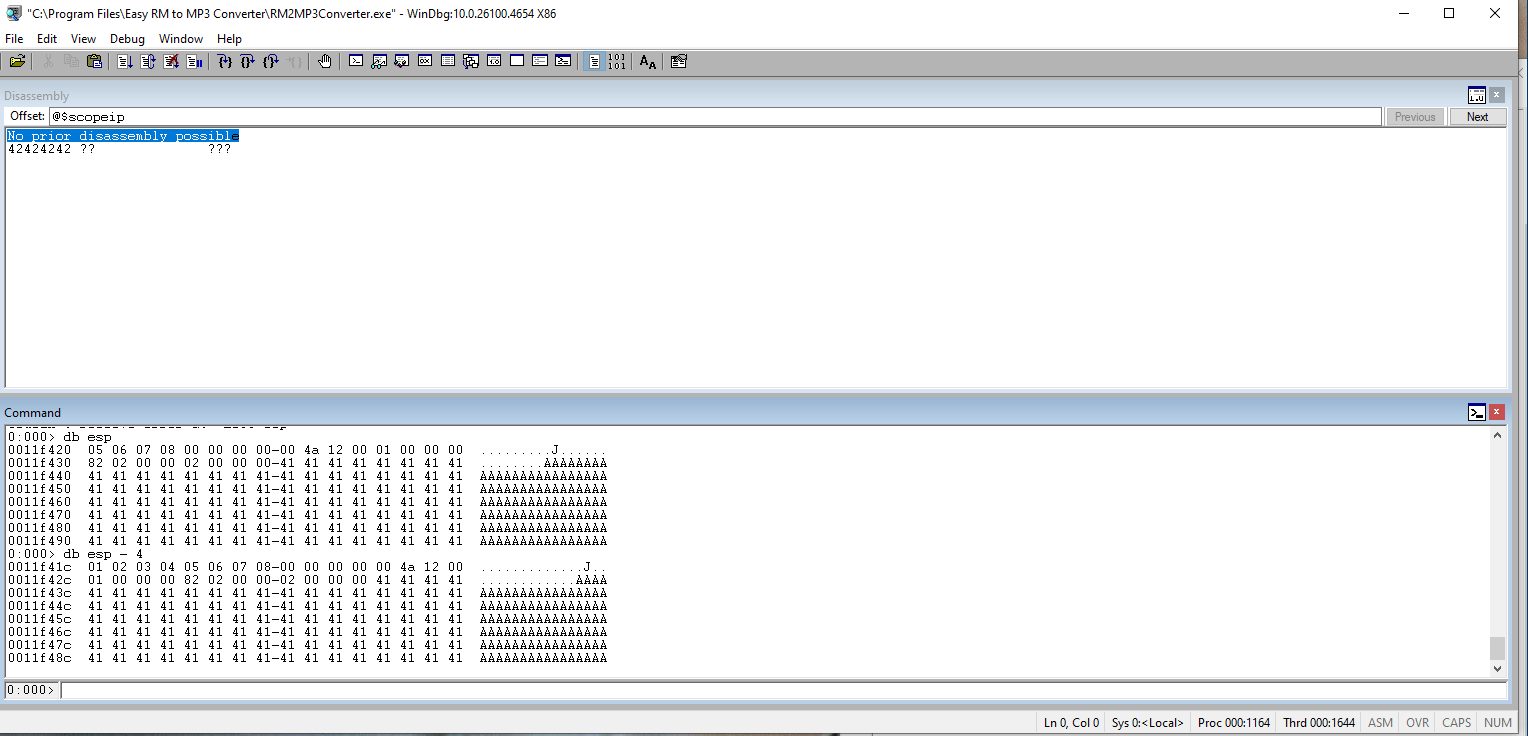
Task: Open the View menu
Action: pyautogui.click(x=83, y=39)
